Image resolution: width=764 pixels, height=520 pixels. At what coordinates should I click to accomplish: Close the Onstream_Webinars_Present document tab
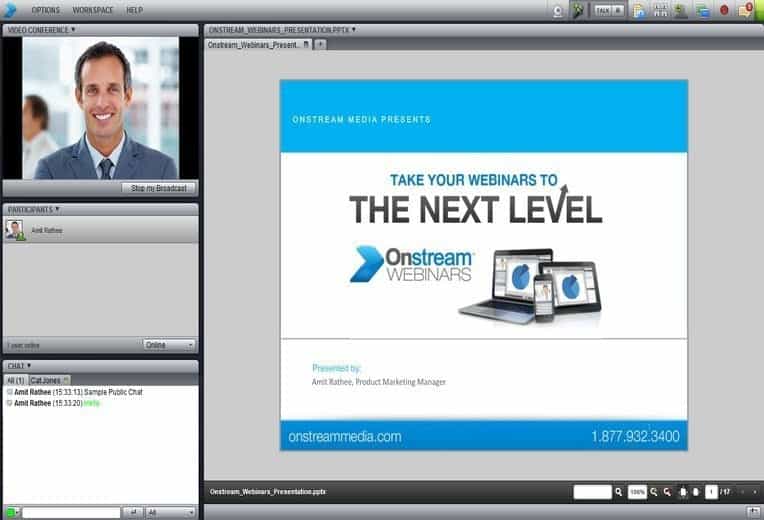point(306,44)
